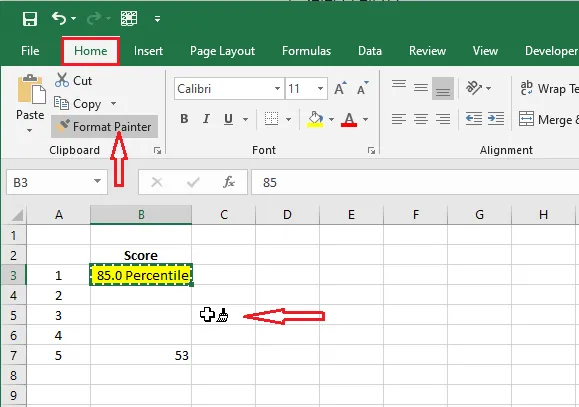
Task: Click the table grid icon in quick access toolbar
Action: coord(129,18)
